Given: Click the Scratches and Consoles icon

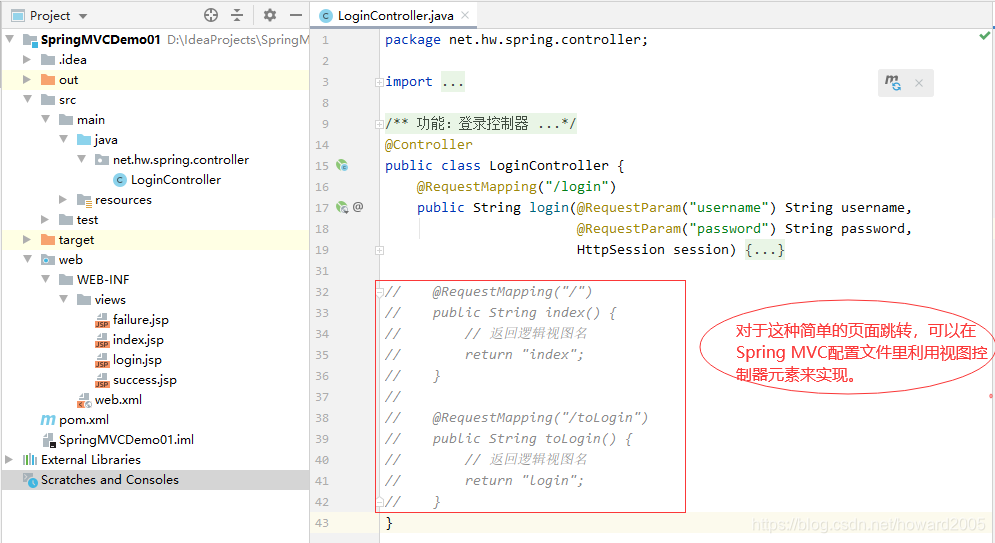Looking at the screenshot, I should pyautogui.click(x=30, y=480).
